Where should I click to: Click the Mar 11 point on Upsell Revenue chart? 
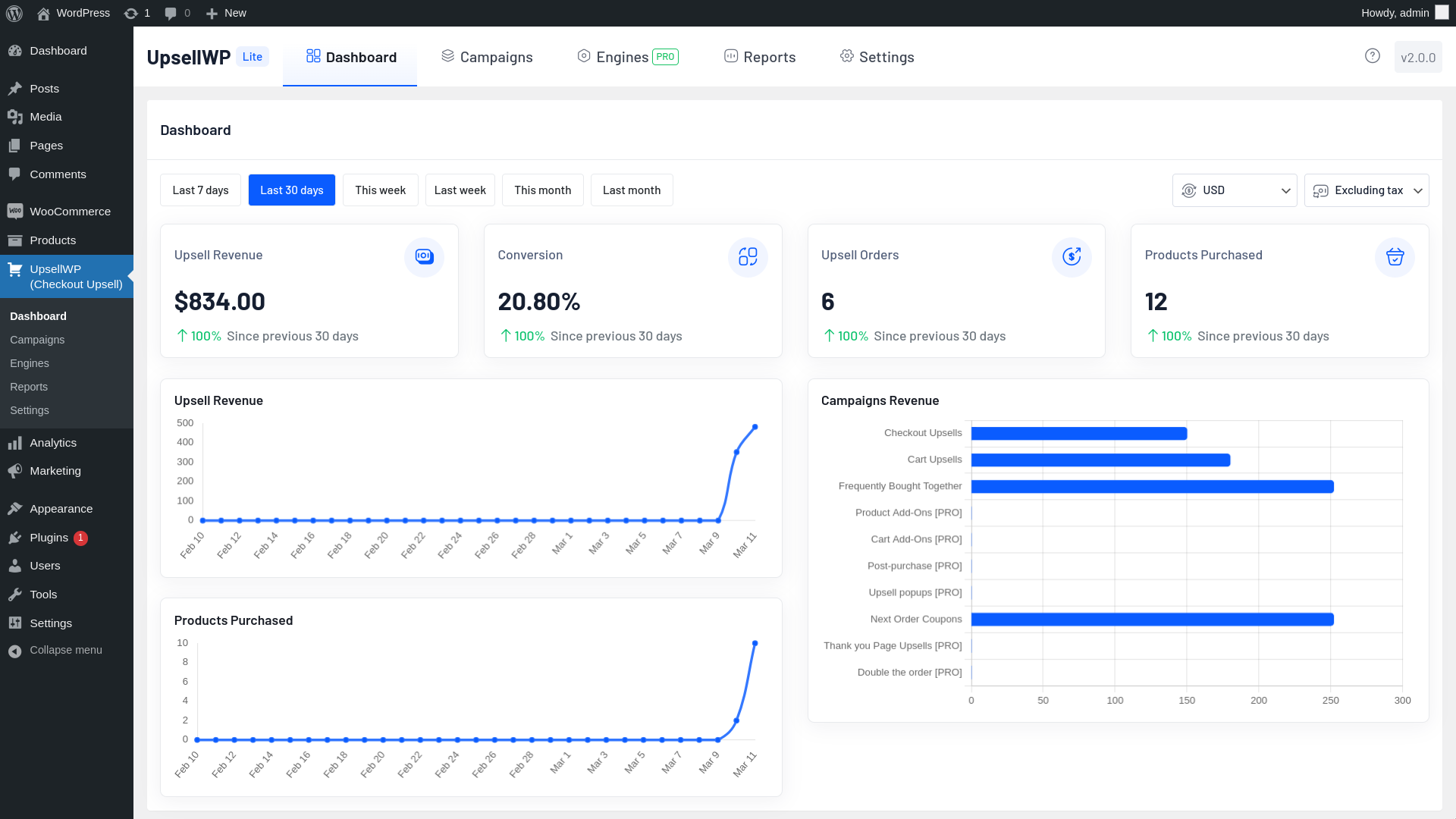coord(755,427)
